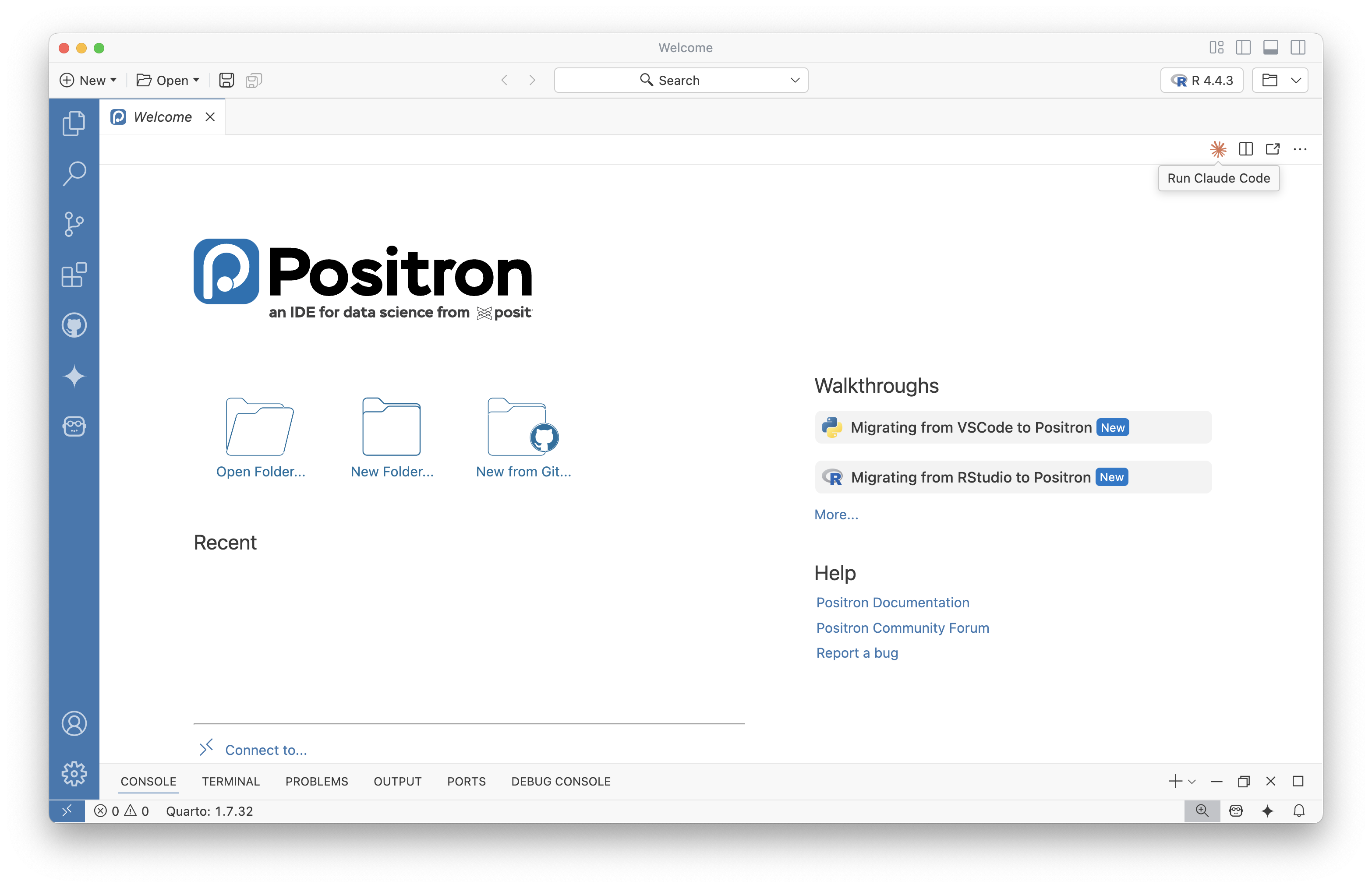
Task: Click the errors and warnings count indicator
Action: pos(122,811)
